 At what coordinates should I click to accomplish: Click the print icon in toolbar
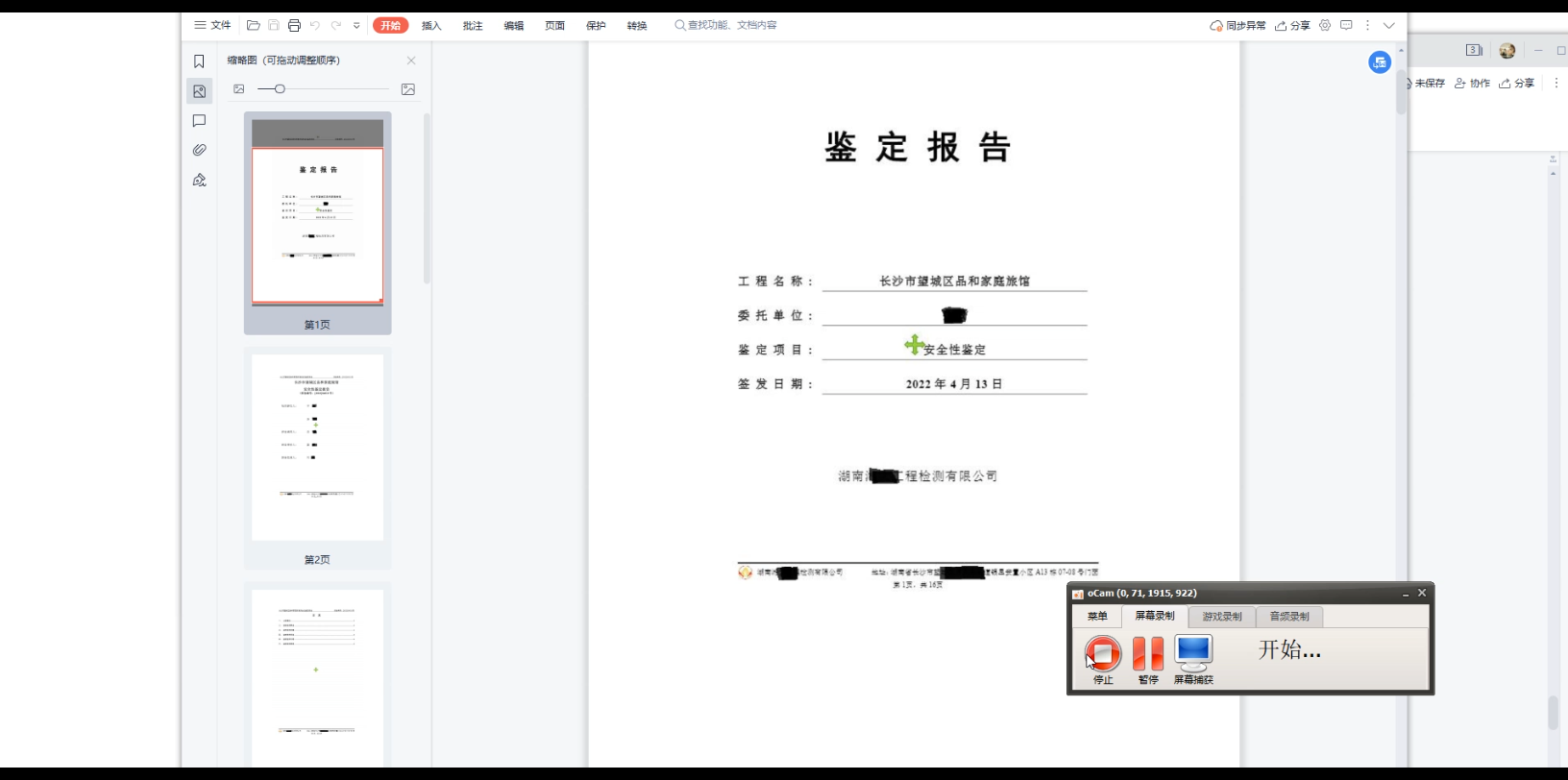pos(294,25)
